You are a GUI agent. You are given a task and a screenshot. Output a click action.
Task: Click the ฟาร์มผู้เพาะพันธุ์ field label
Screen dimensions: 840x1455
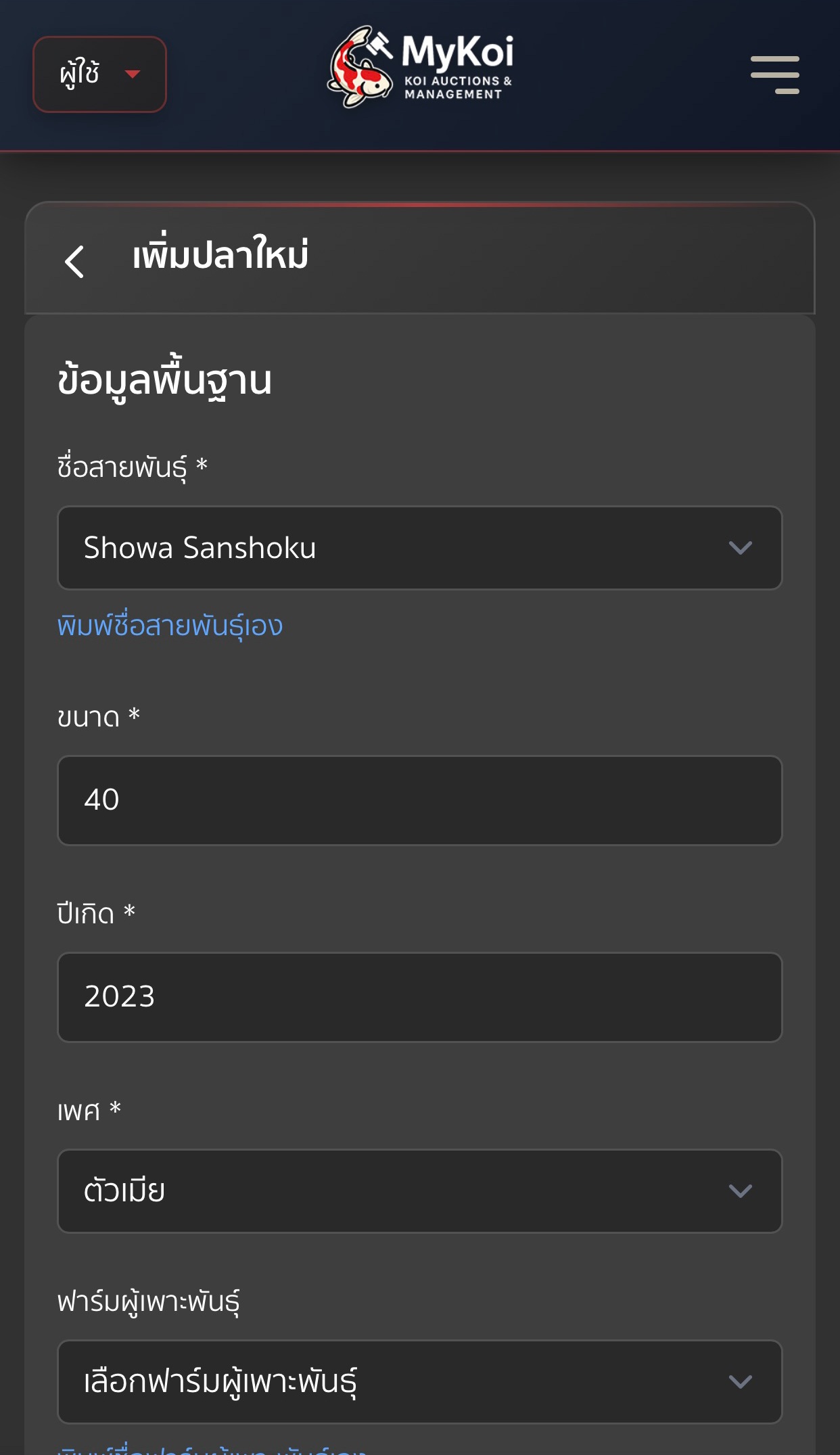(x=148, y=1301)
